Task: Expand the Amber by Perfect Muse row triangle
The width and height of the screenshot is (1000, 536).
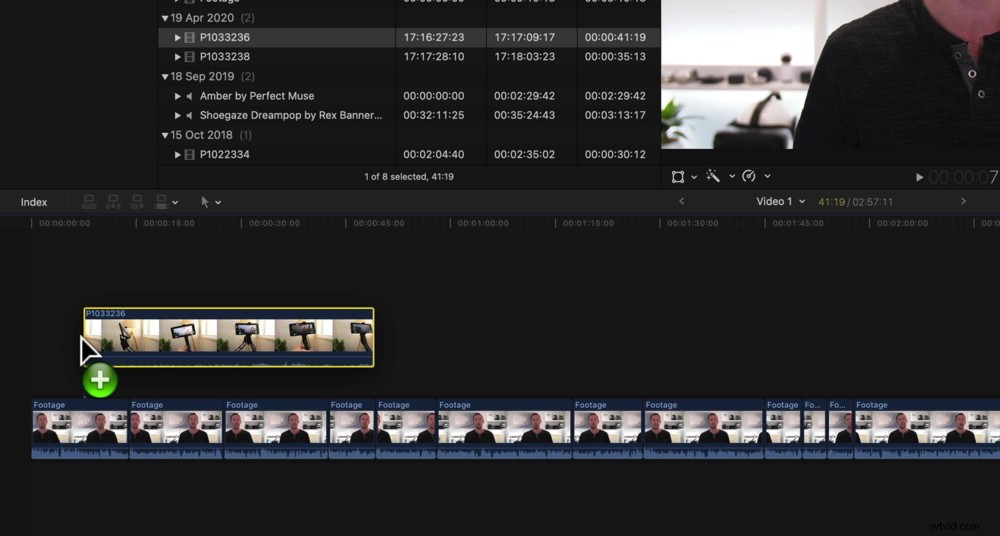Action: (x=178, y=96)
